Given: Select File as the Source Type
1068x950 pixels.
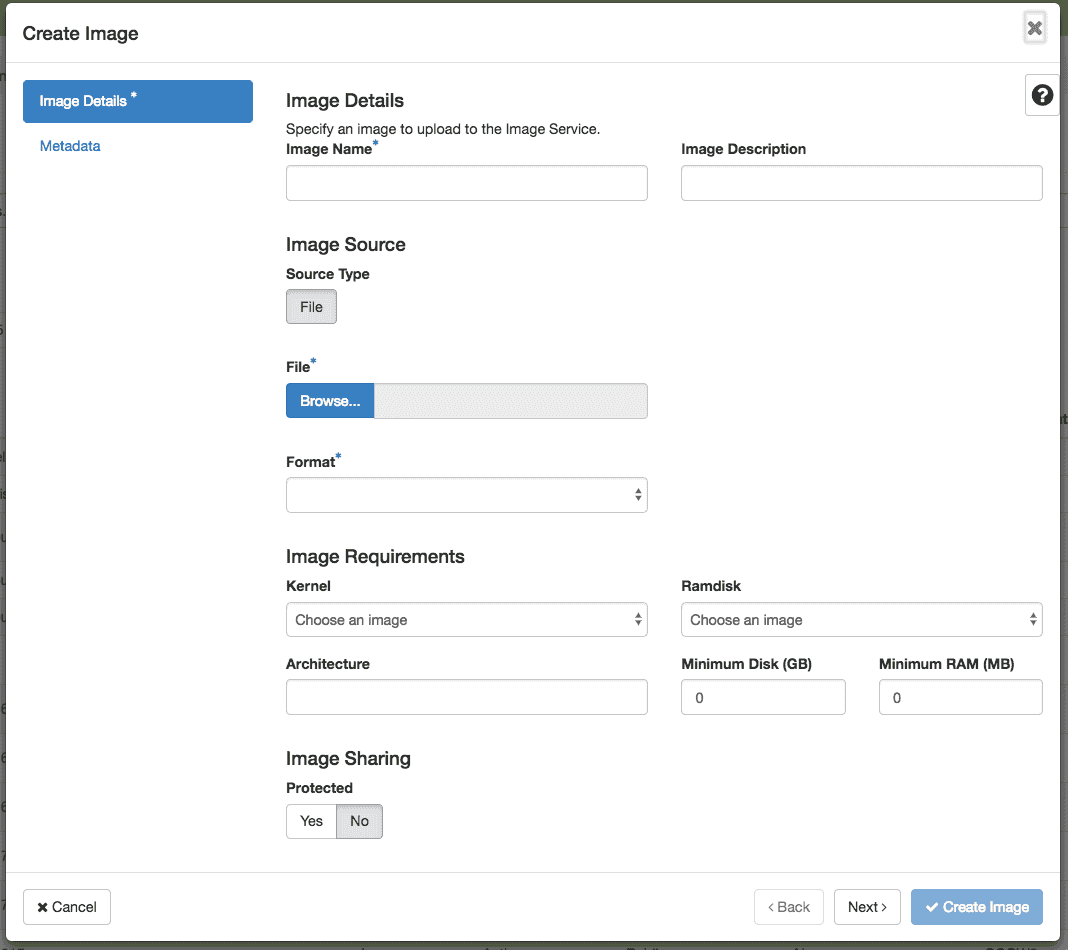Looking at the screenshot, I should point(311,306).
